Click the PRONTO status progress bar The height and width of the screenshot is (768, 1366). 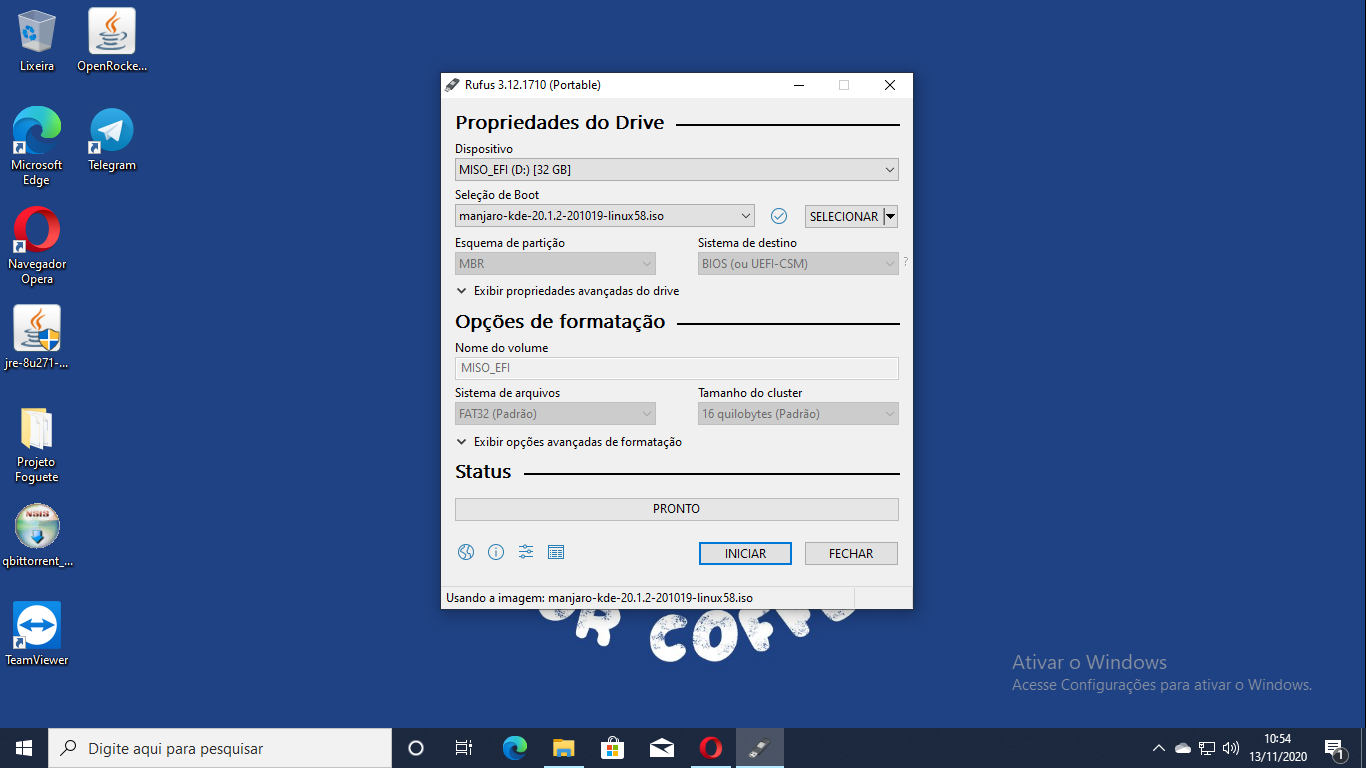pos(677,509)
